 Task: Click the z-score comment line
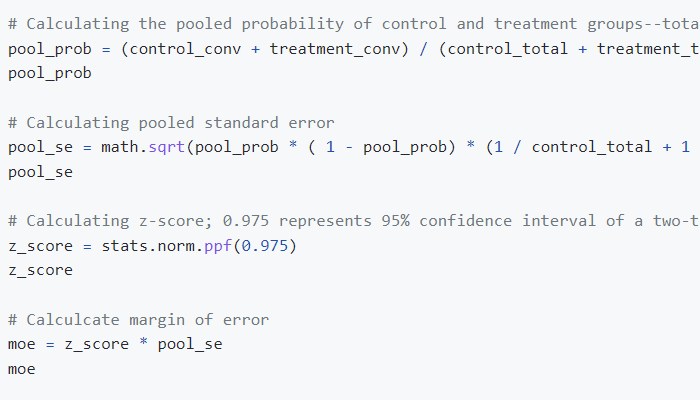(x=354, y=221)
